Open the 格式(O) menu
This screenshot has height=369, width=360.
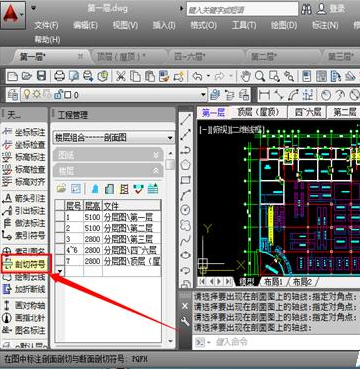point(203,25)
